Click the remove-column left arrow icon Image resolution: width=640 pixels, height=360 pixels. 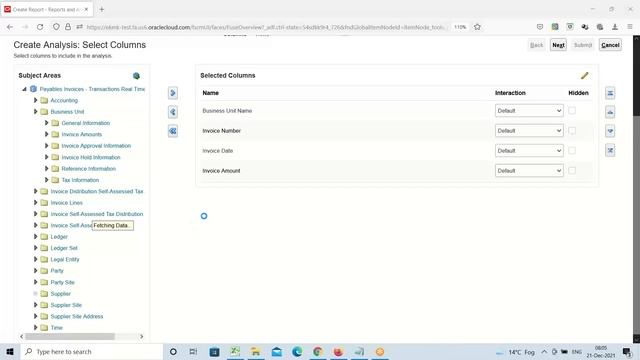click(173, 112)
